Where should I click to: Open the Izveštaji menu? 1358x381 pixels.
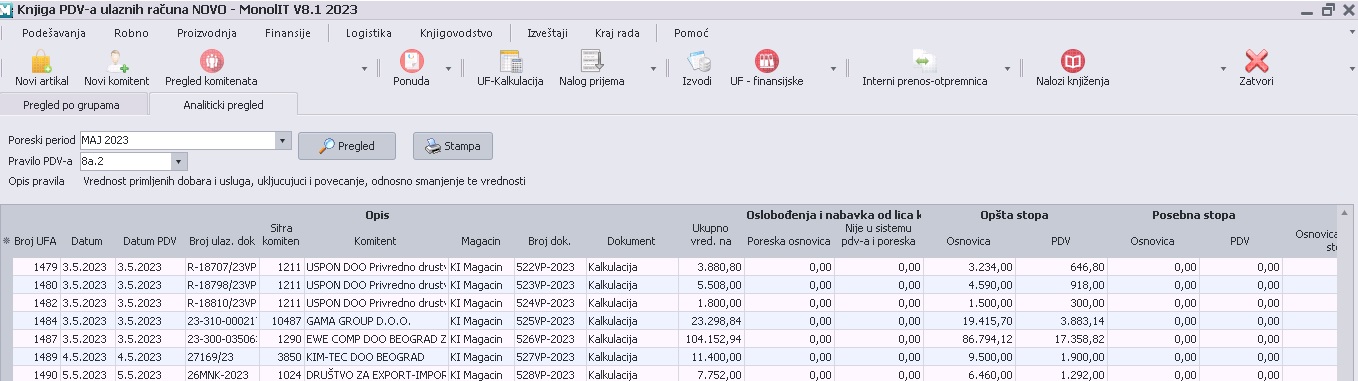[548, 33]
